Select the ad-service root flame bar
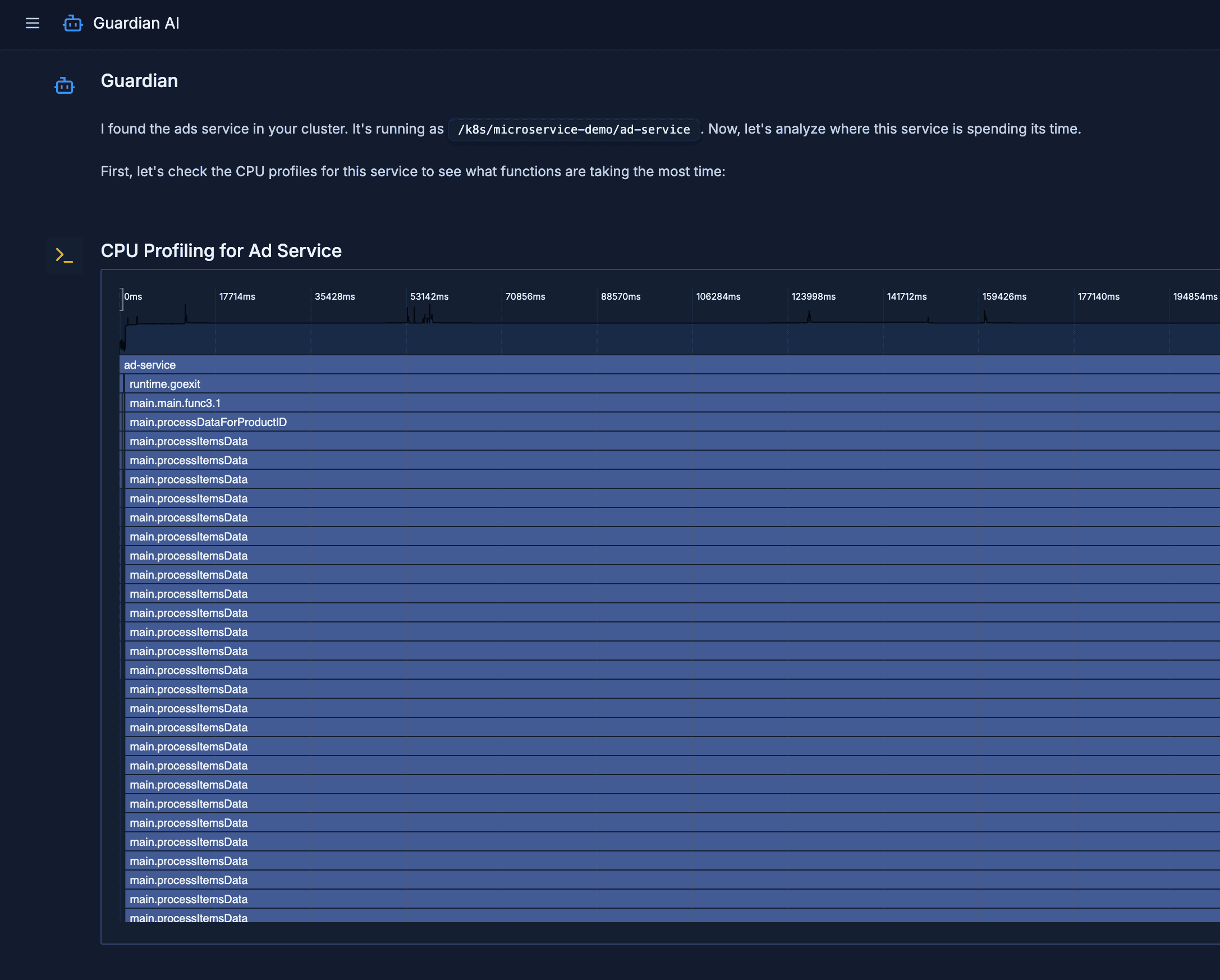1220x980 pixels. click(x=669, y=365)
